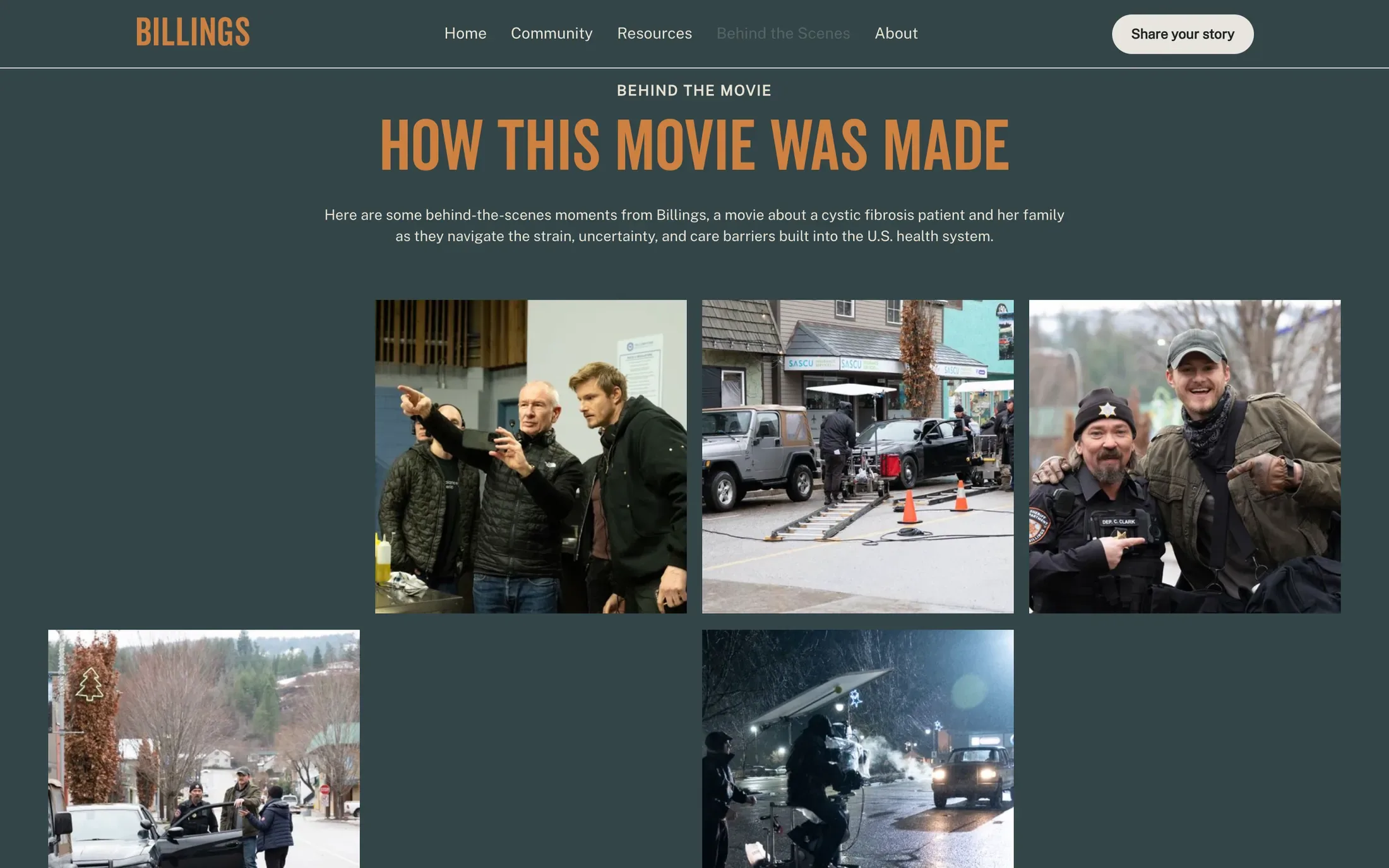Screen dimensions: 1389x868
Task: Click the Share your story button
Action: (1183, 34)
